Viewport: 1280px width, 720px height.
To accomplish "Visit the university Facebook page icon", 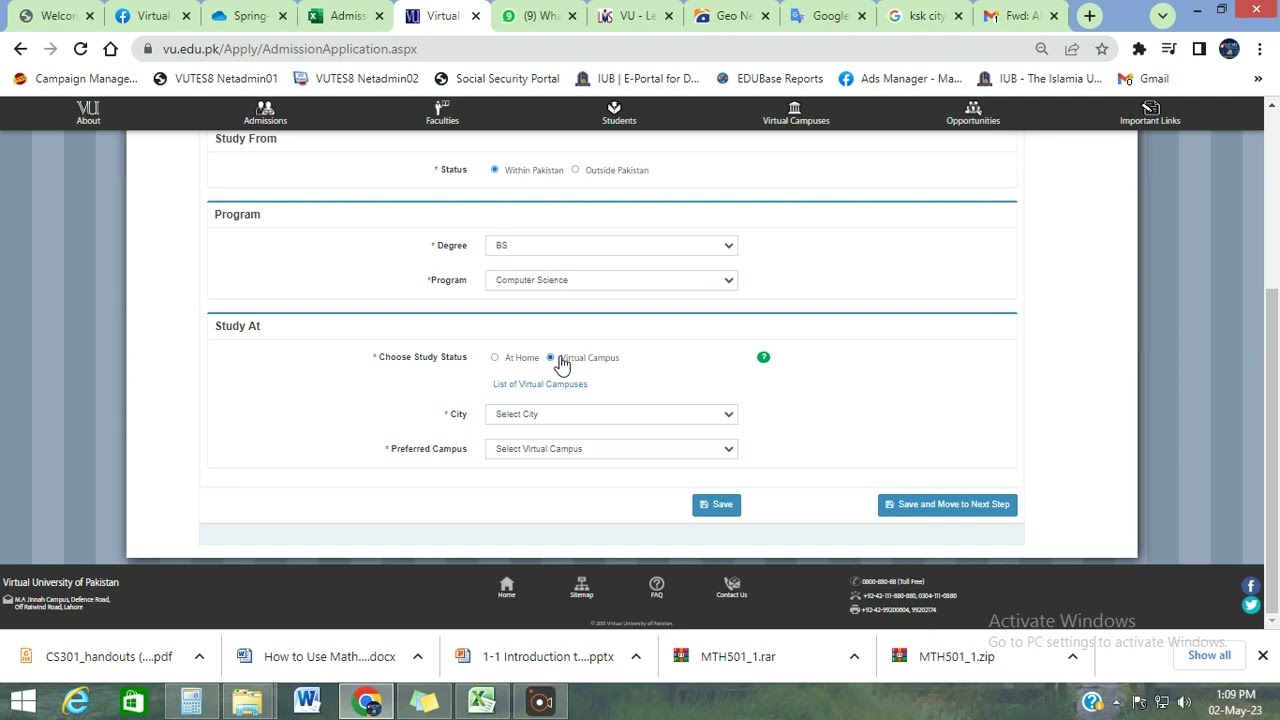I will [x=1251, y=586].
